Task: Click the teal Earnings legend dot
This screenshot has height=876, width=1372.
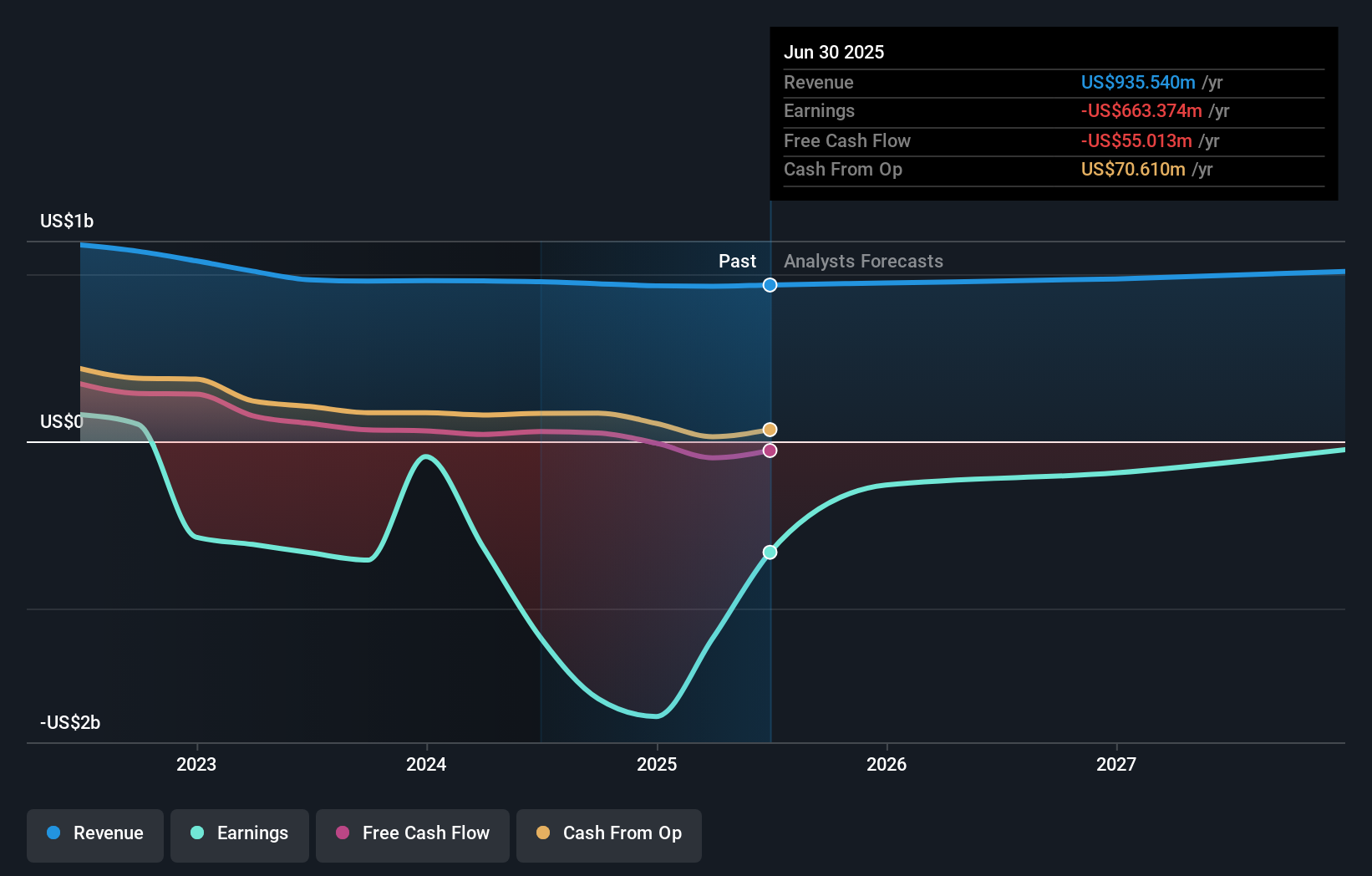Action: pyautogui.click(x=197, y=833)
